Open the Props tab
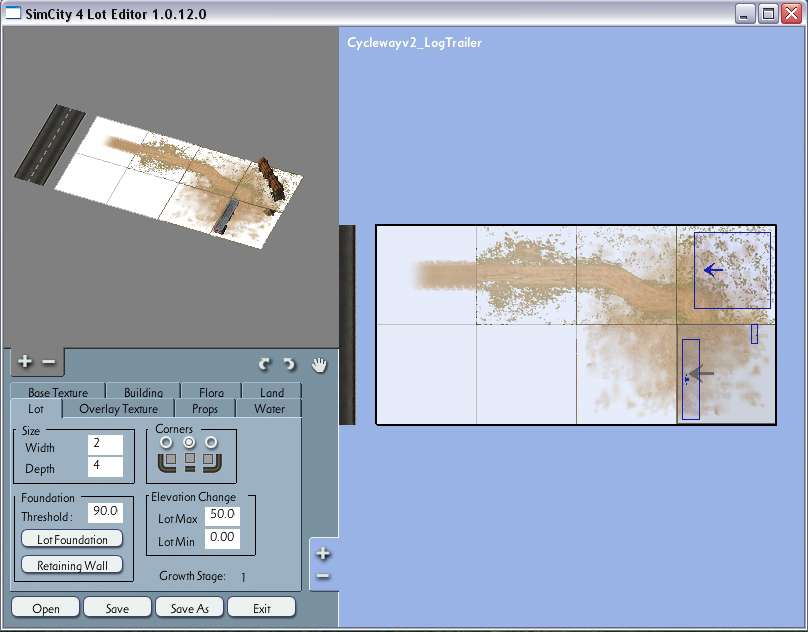The image size is (808, 632). pos(205,409)
